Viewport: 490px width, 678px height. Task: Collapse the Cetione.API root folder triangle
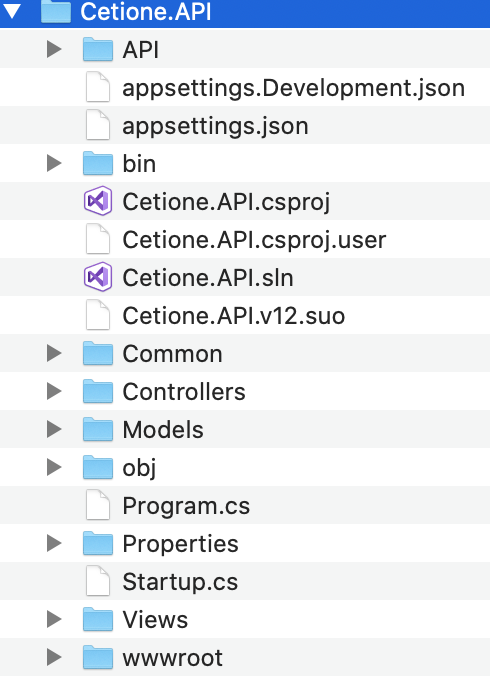tap(12, 11)
